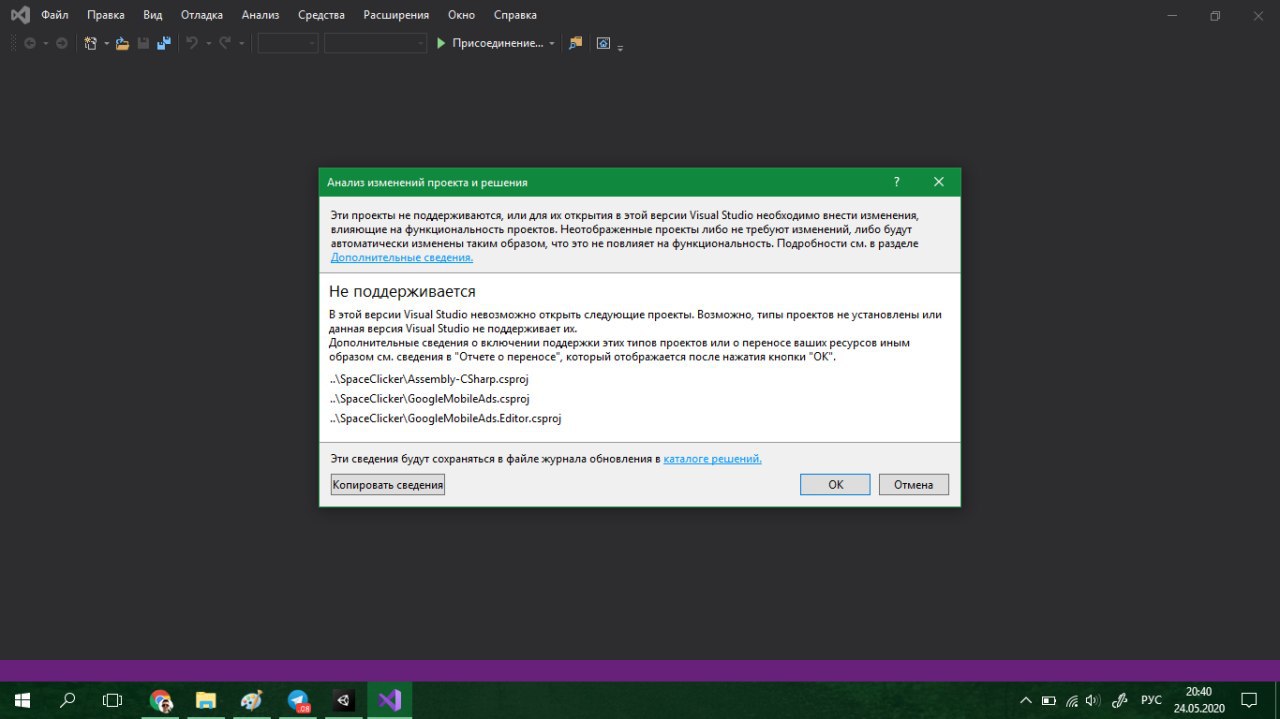Open the каталоге решений link
Screen dimensions: 1280x719
click(x=712, y=459)
